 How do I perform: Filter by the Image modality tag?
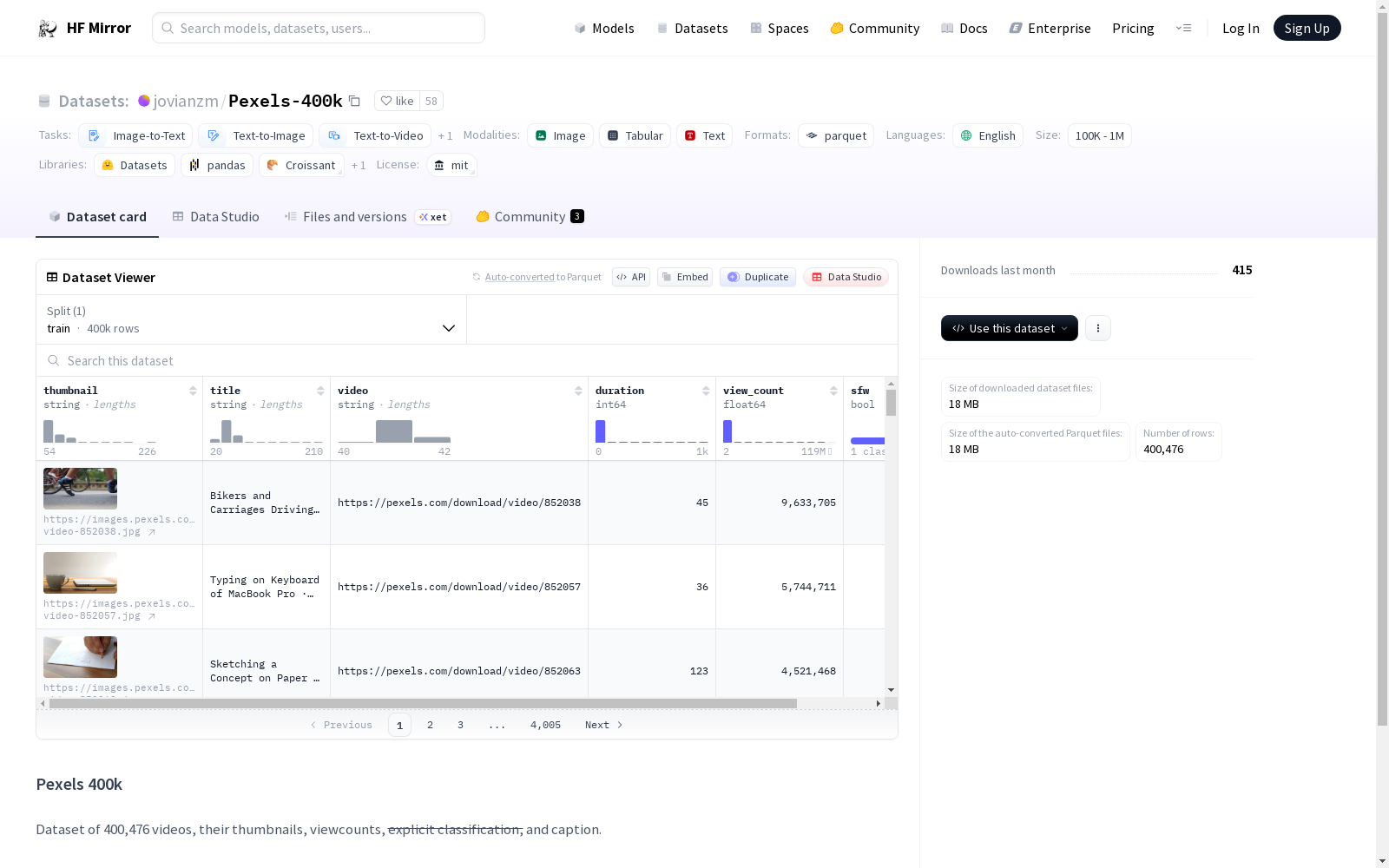coord(560,135)
